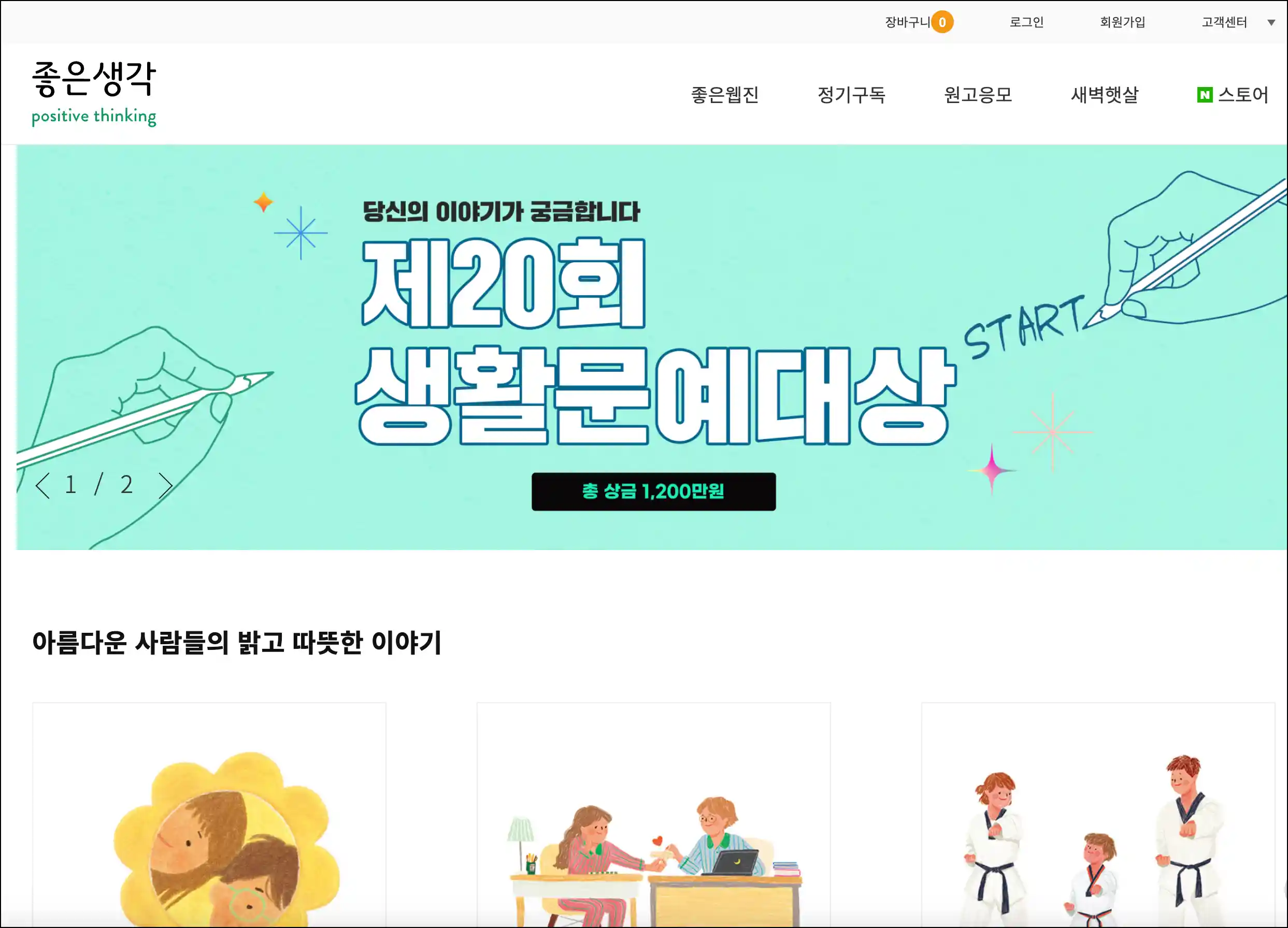
Task: Click the orange cart count badge
Action: click(942, 22)
